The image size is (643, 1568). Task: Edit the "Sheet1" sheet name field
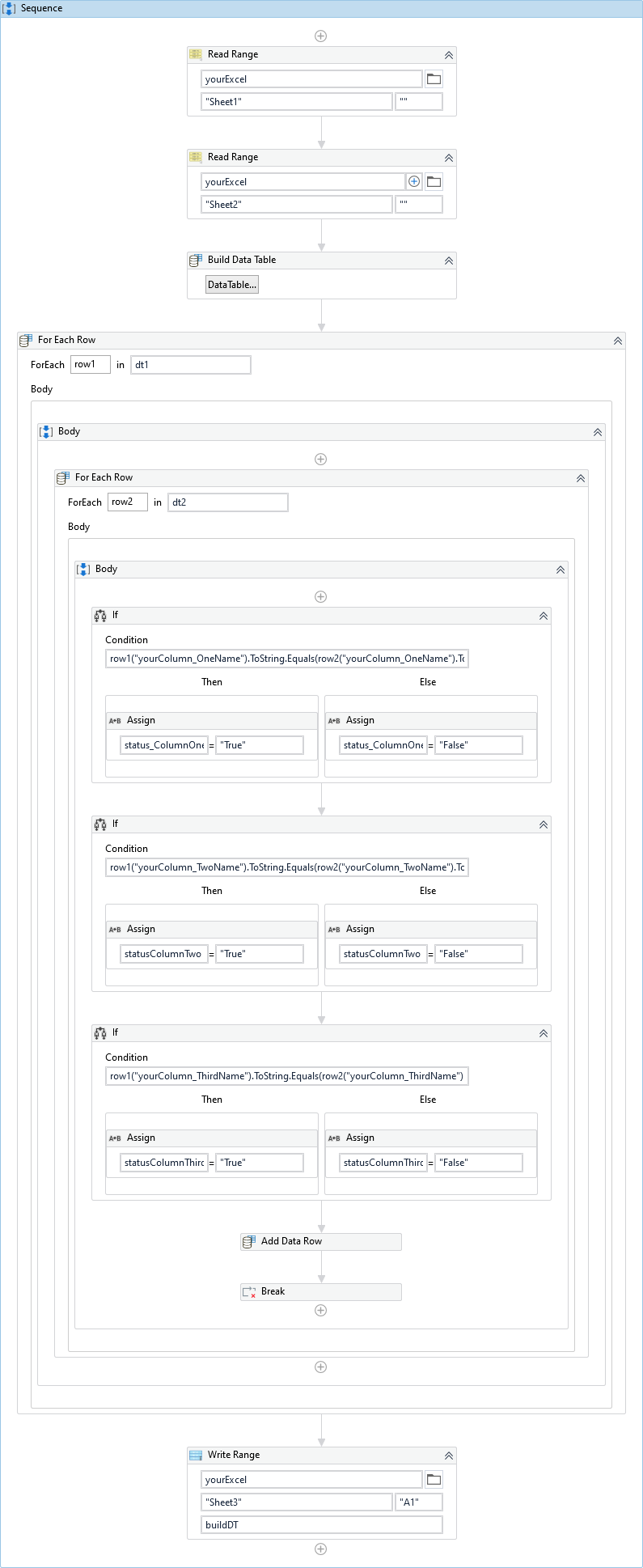[x=297, y=102]
